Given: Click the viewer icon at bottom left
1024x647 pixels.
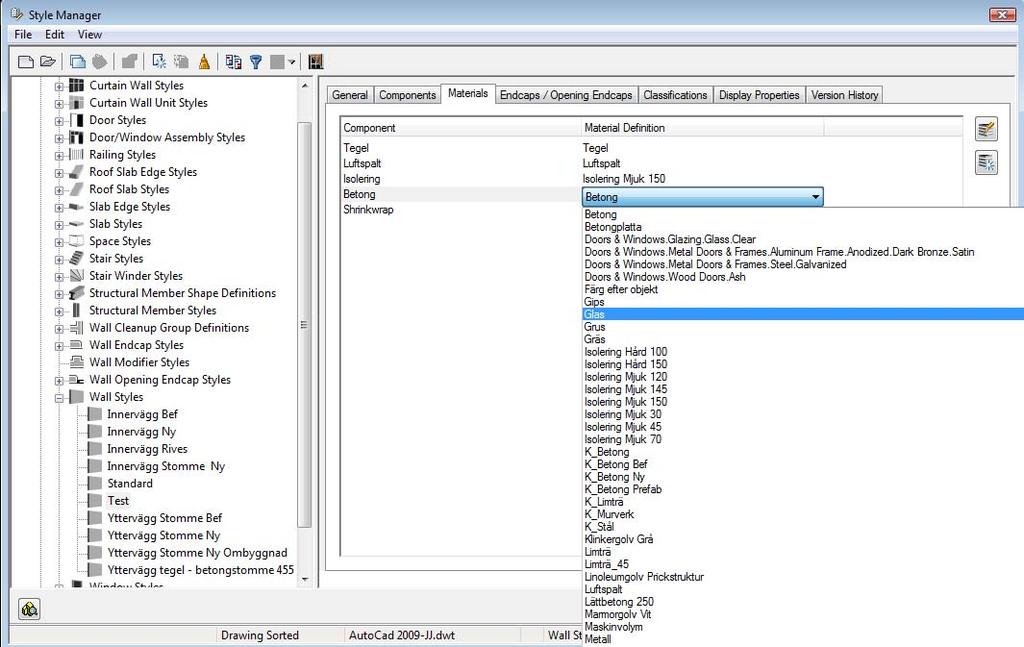Looking at the screenshot, I should 29,609.
